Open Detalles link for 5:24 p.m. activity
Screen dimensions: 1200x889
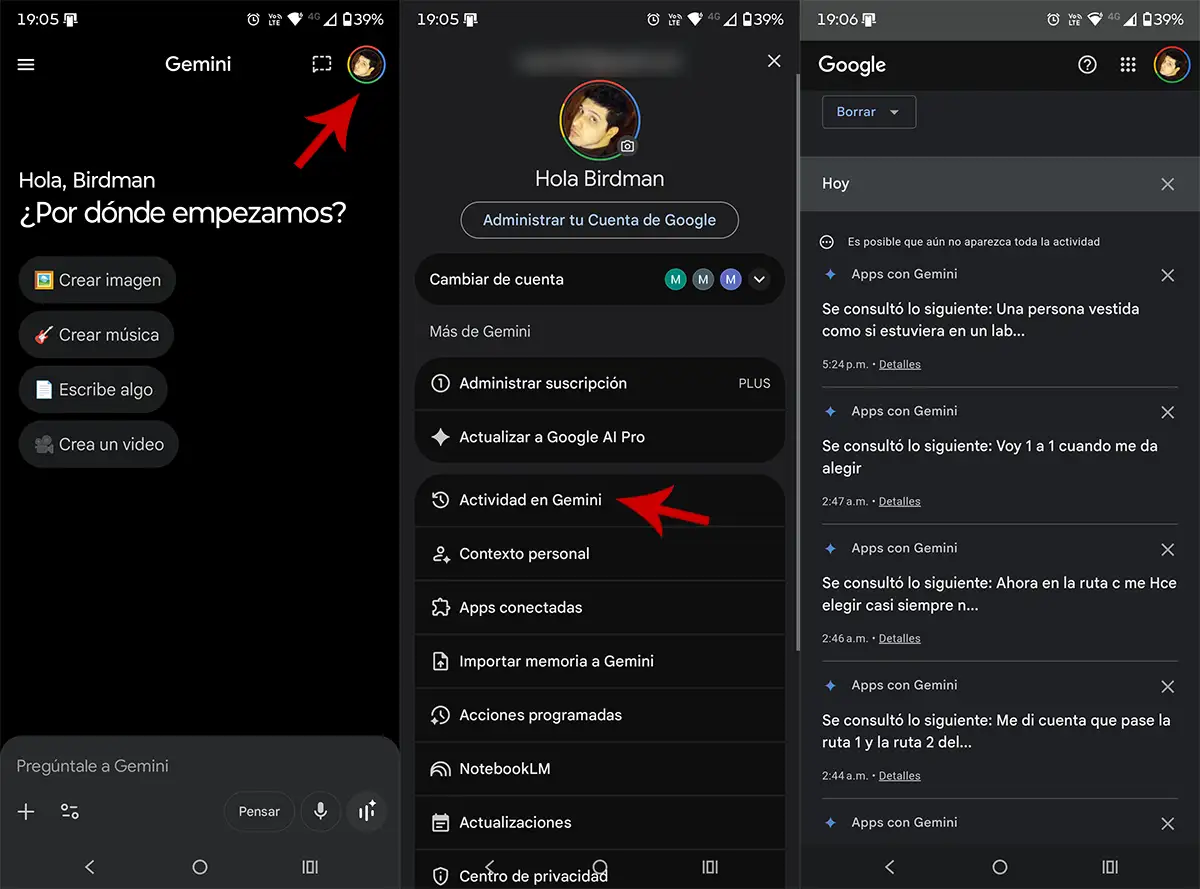899,365
